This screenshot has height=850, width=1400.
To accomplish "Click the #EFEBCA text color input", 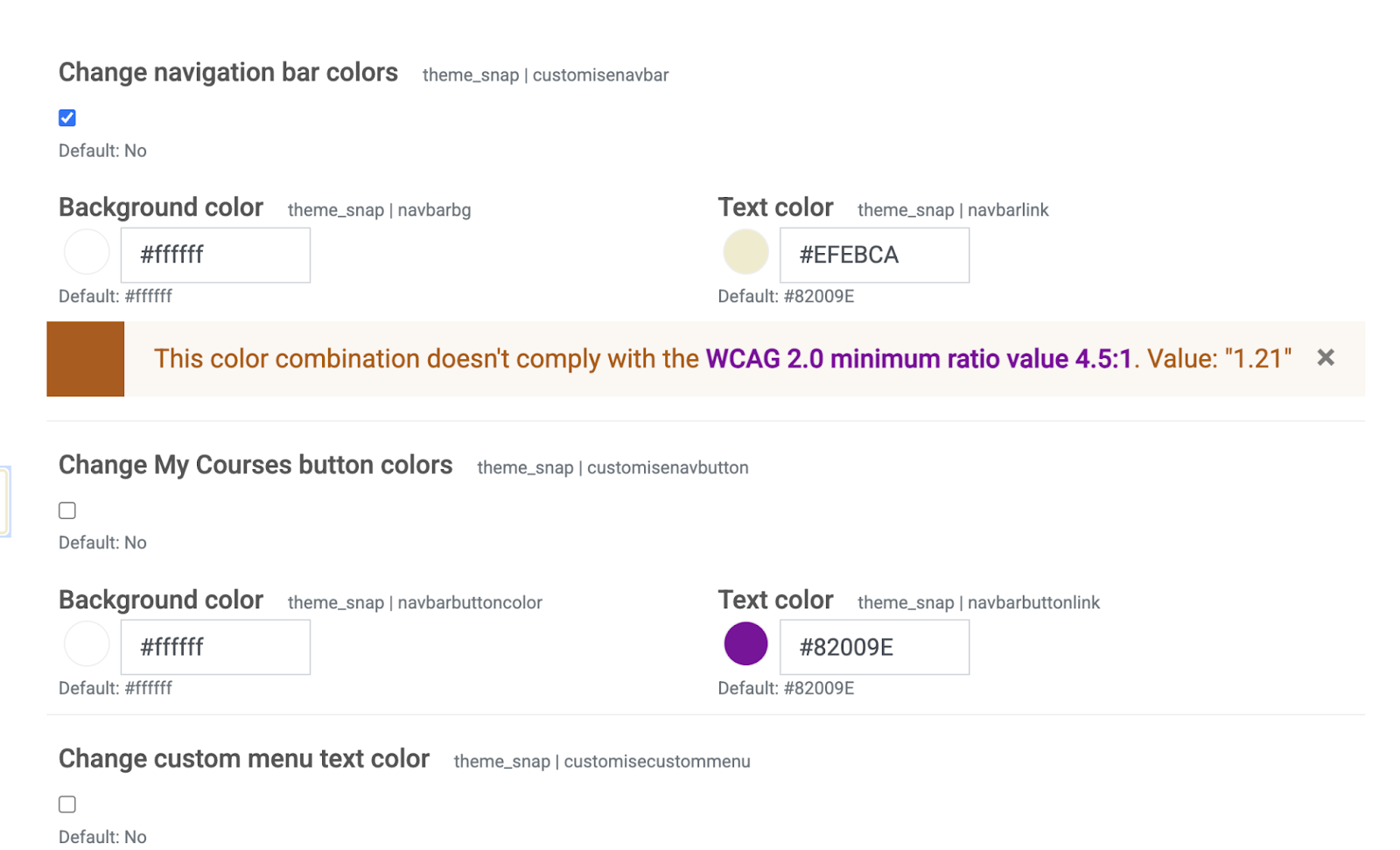I will [x=874, y=255].
